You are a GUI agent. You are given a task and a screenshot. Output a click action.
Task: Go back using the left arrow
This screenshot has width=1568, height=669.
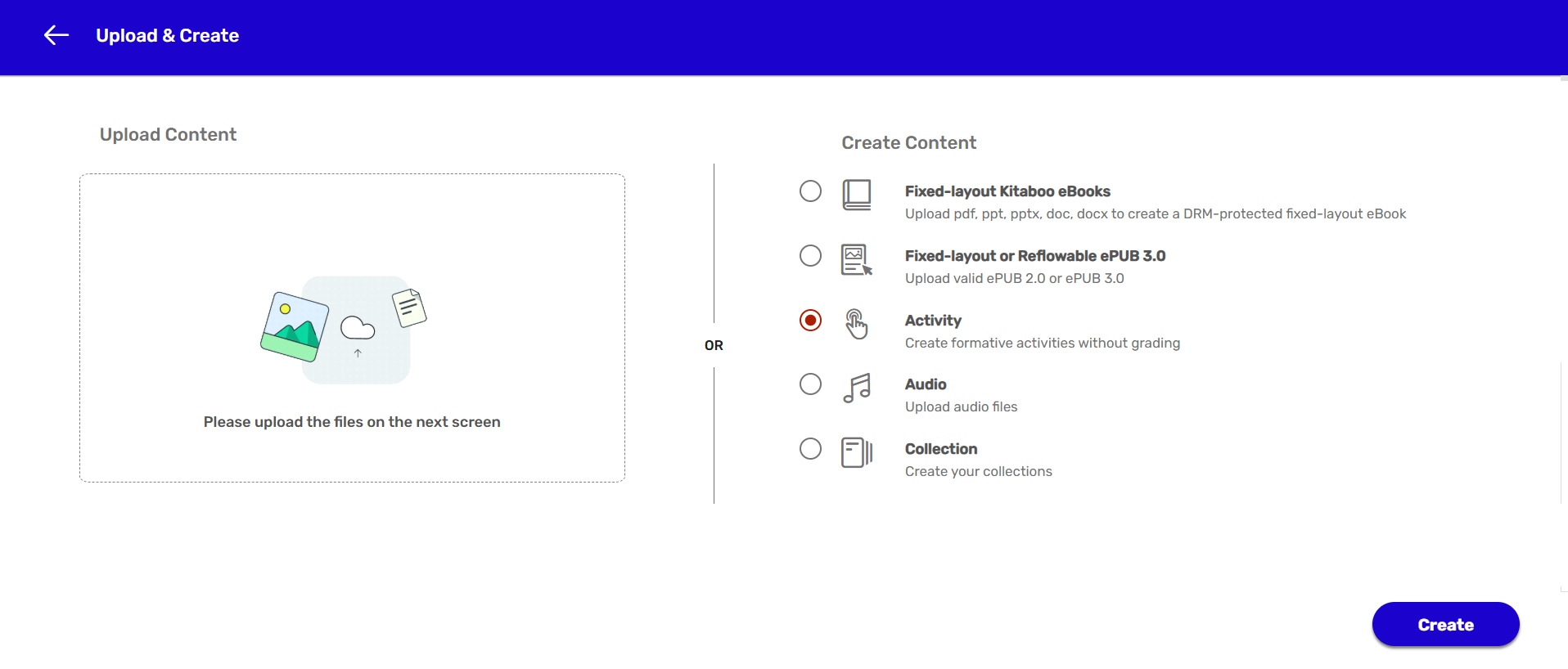pos(56,35)
